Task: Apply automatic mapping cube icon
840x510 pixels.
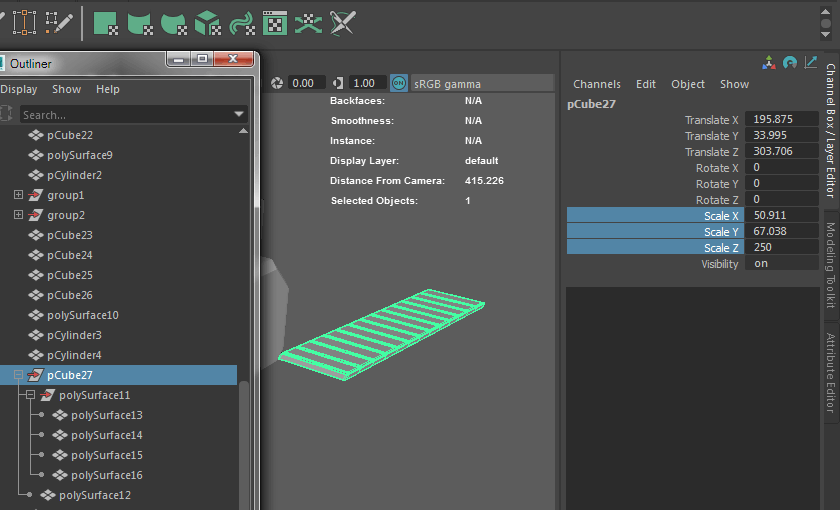Action: 208,24
